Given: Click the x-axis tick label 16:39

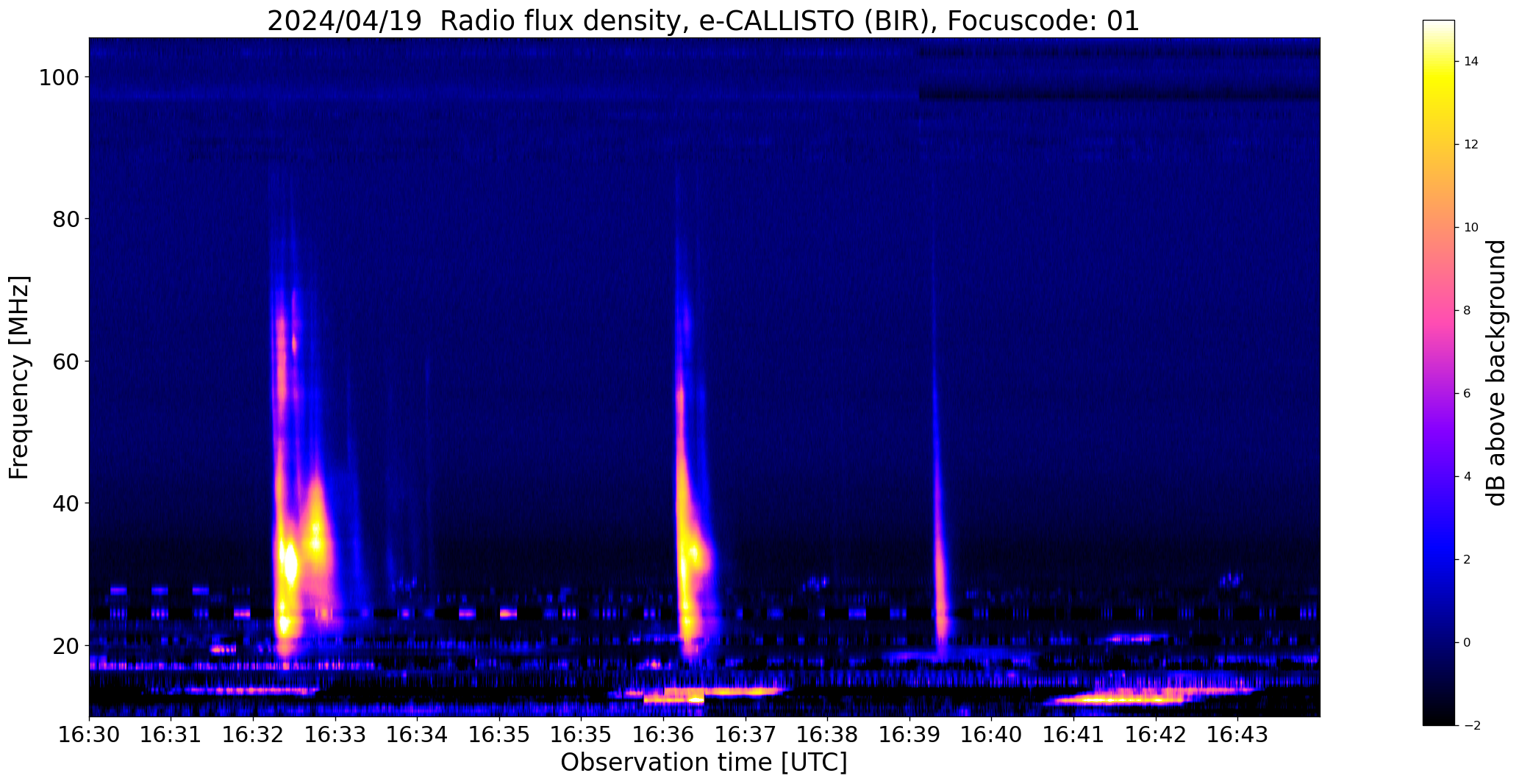Looking at the screenshot, I should 909,734.
